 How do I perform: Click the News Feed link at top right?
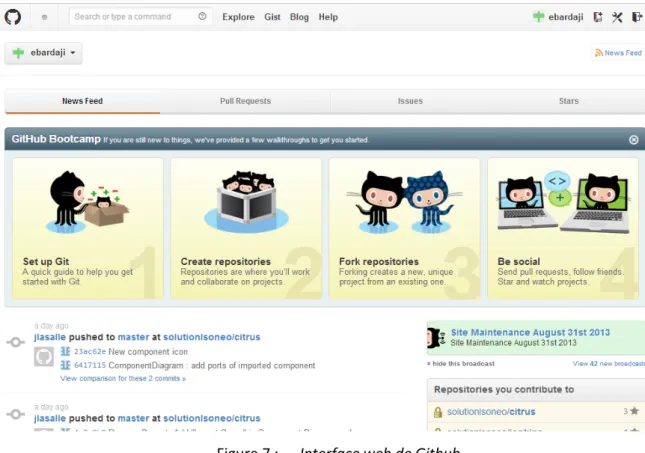click(623, 53)
